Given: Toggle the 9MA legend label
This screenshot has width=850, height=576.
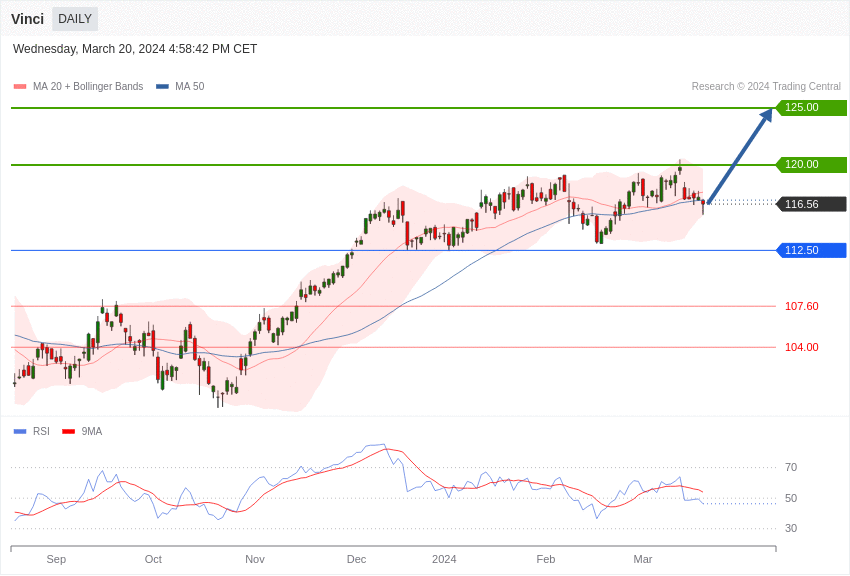Looking at the screenshot, I should tap(92, 432).
